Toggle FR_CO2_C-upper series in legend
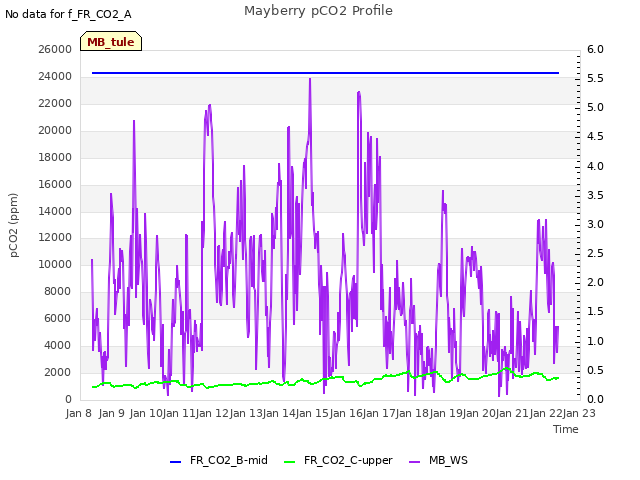Viewport: 640px width, 480px height. 338,460
